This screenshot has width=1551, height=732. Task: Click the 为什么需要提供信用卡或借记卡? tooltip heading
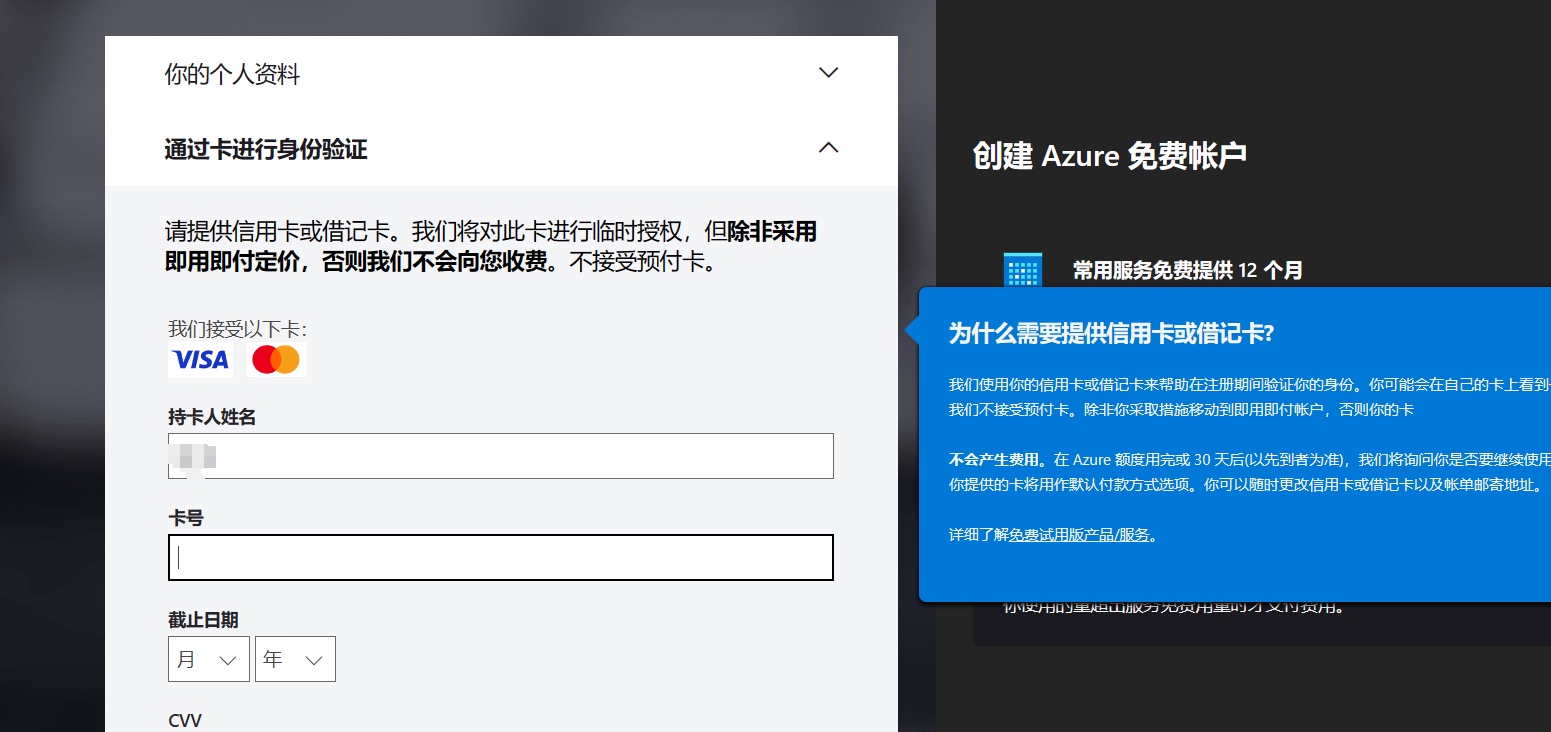[x=1111, y=334]
